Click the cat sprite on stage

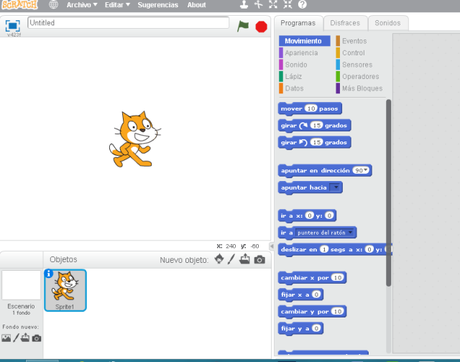[135, 139]
